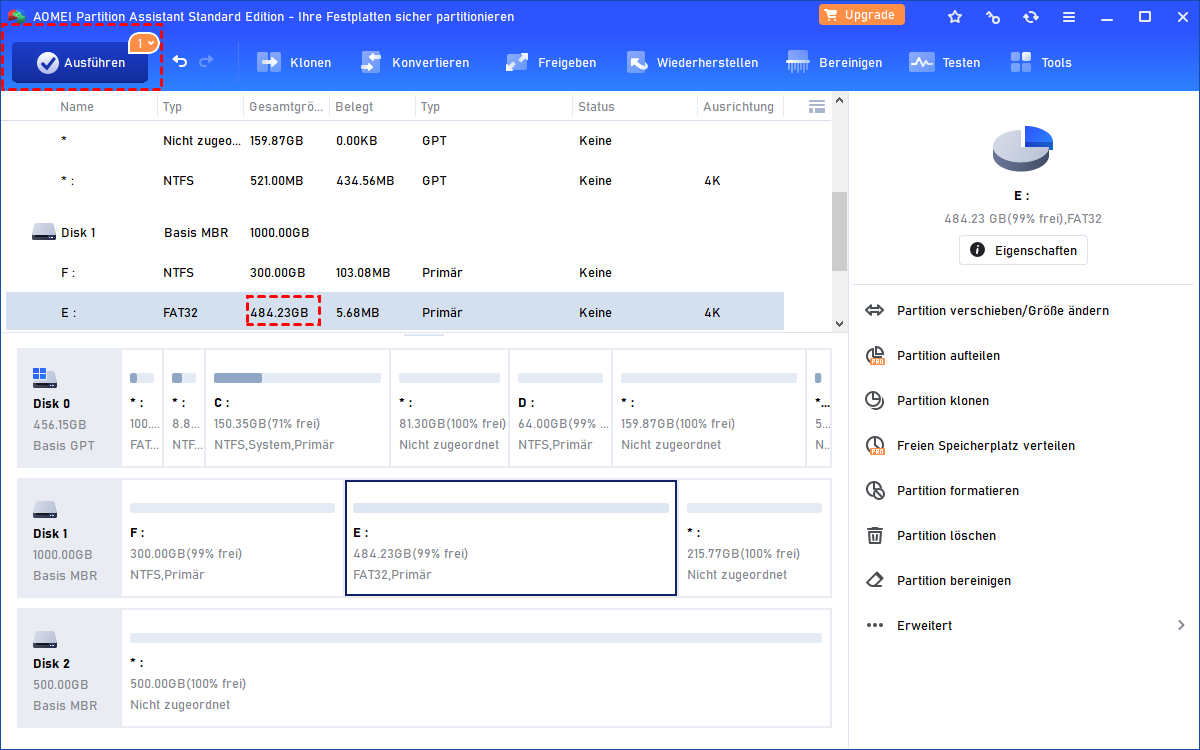Click the column view settings icon

coord(816,106)
